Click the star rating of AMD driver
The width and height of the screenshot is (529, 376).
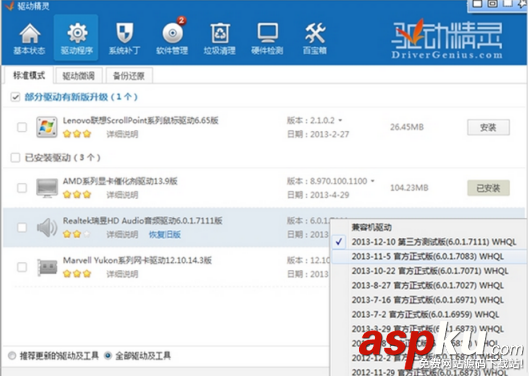(77, 194)
